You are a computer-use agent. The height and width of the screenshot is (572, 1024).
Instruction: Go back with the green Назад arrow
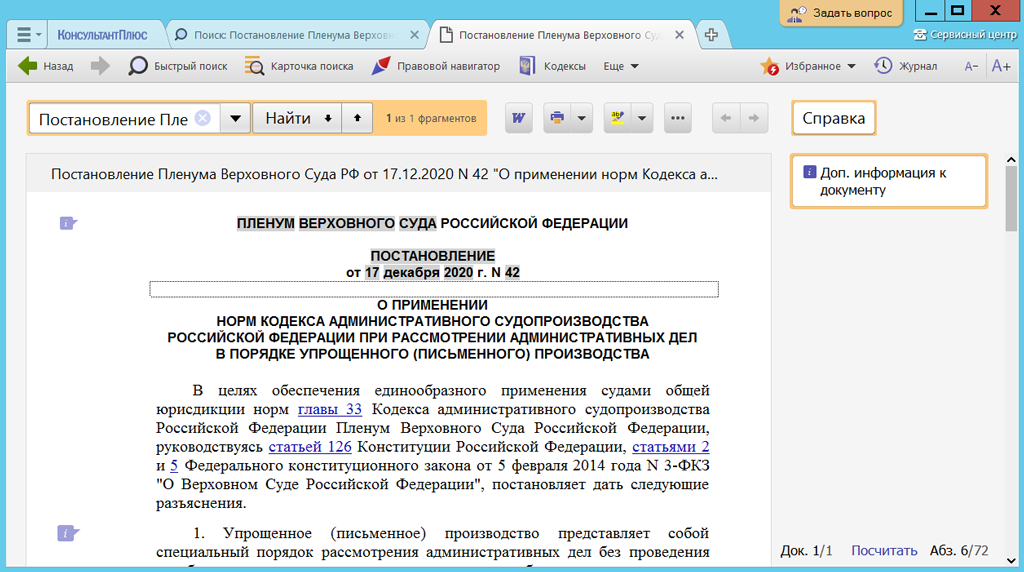[46, 66]
